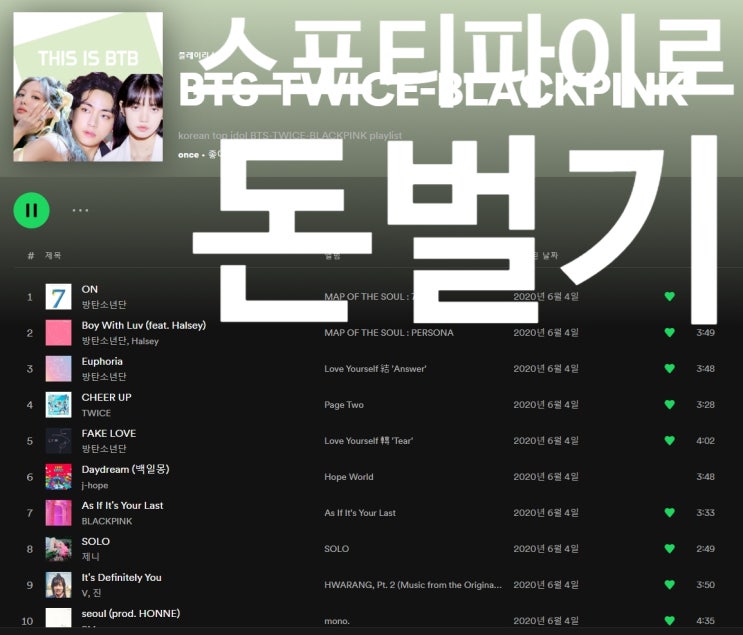Open album Page Two
This screenshot has height=635, width=743.
[x=344, y=405]
